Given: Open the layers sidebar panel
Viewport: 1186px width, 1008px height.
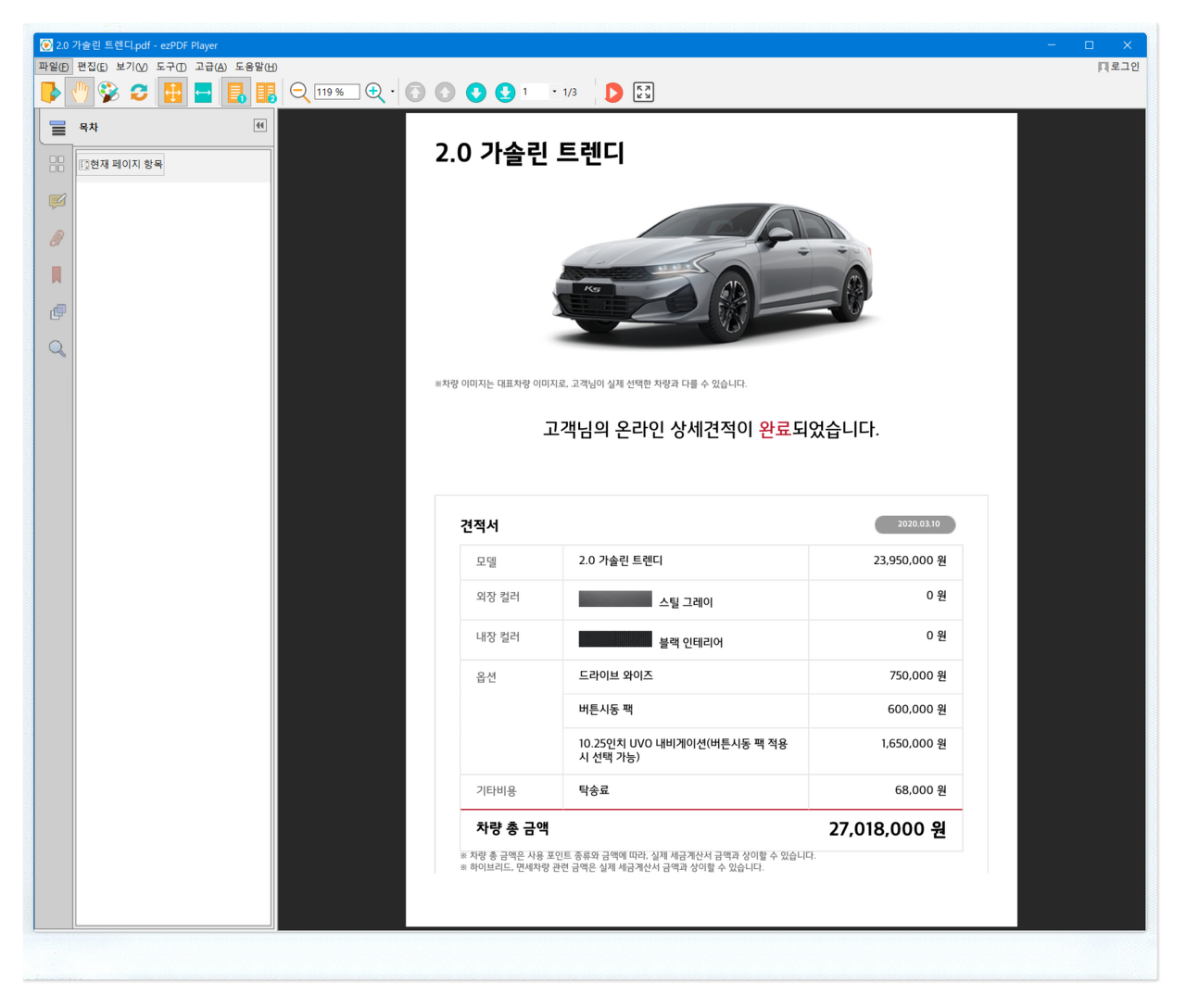Looking at the screenshot, I should [x=57, y=312].
